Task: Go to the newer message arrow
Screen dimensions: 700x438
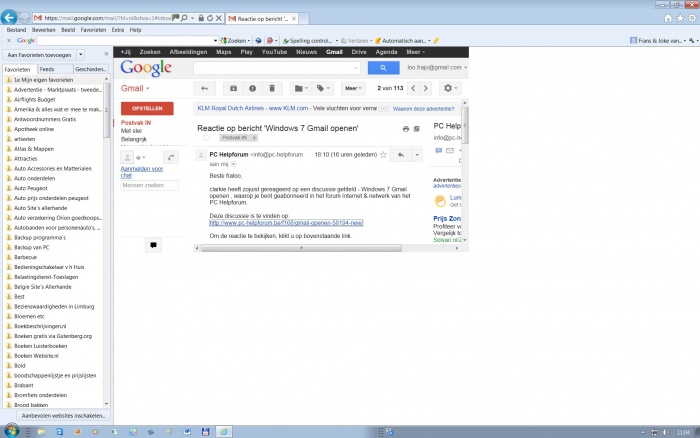Action: click(x=413, y=88)
